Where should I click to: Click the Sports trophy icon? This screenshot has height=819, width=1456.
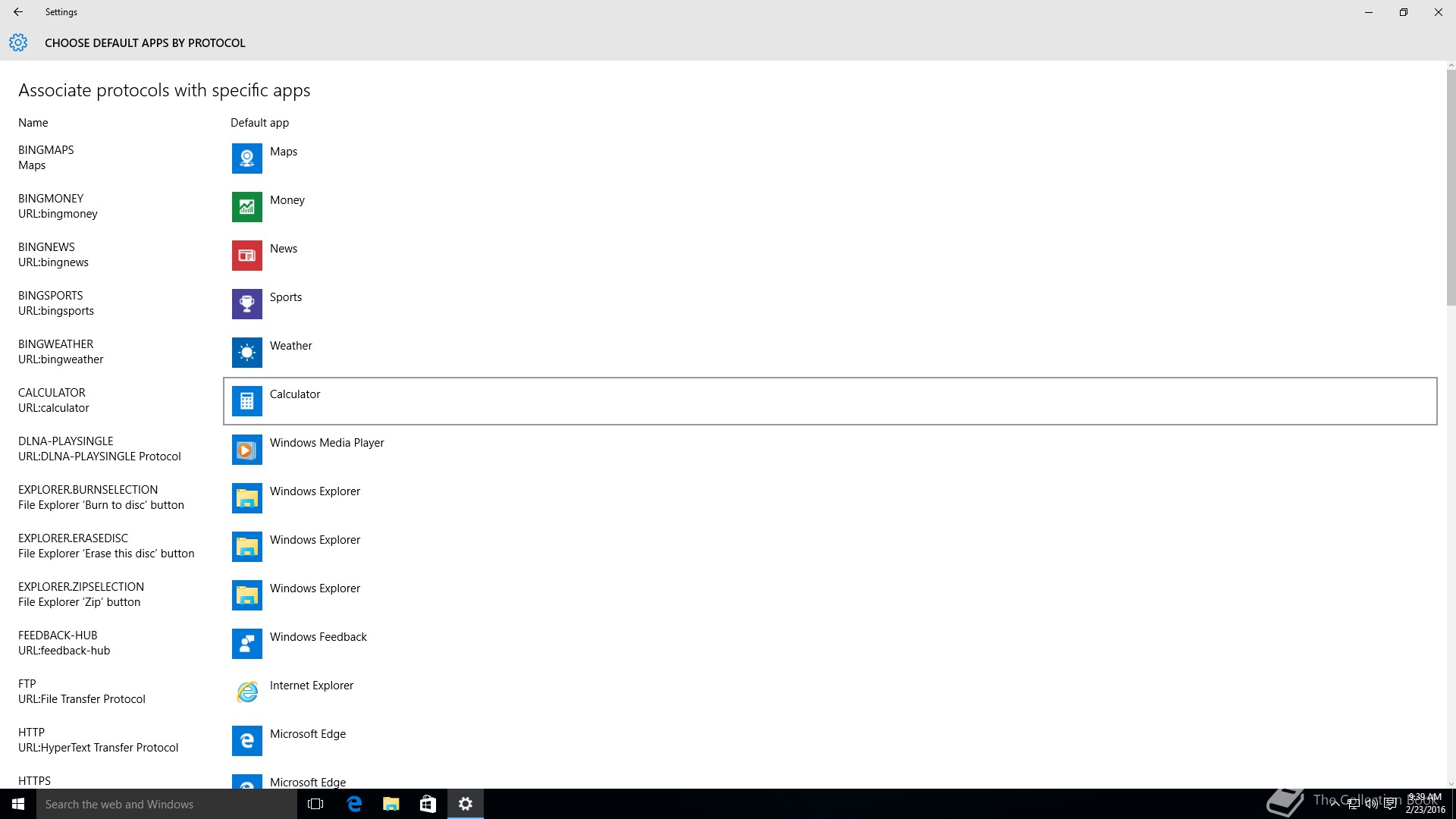point(246,304)
